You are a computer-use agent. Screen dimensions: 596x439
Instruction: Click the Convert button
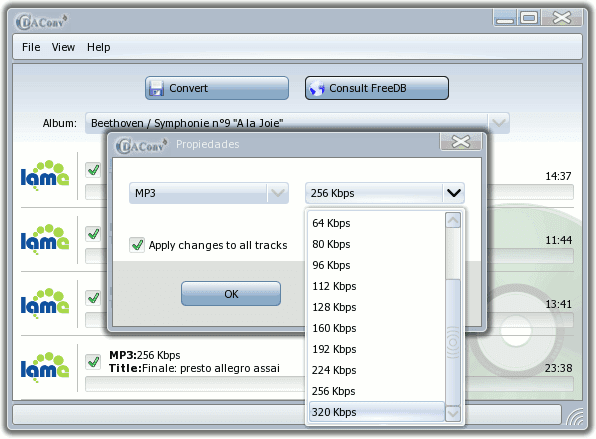coord(217,88)
